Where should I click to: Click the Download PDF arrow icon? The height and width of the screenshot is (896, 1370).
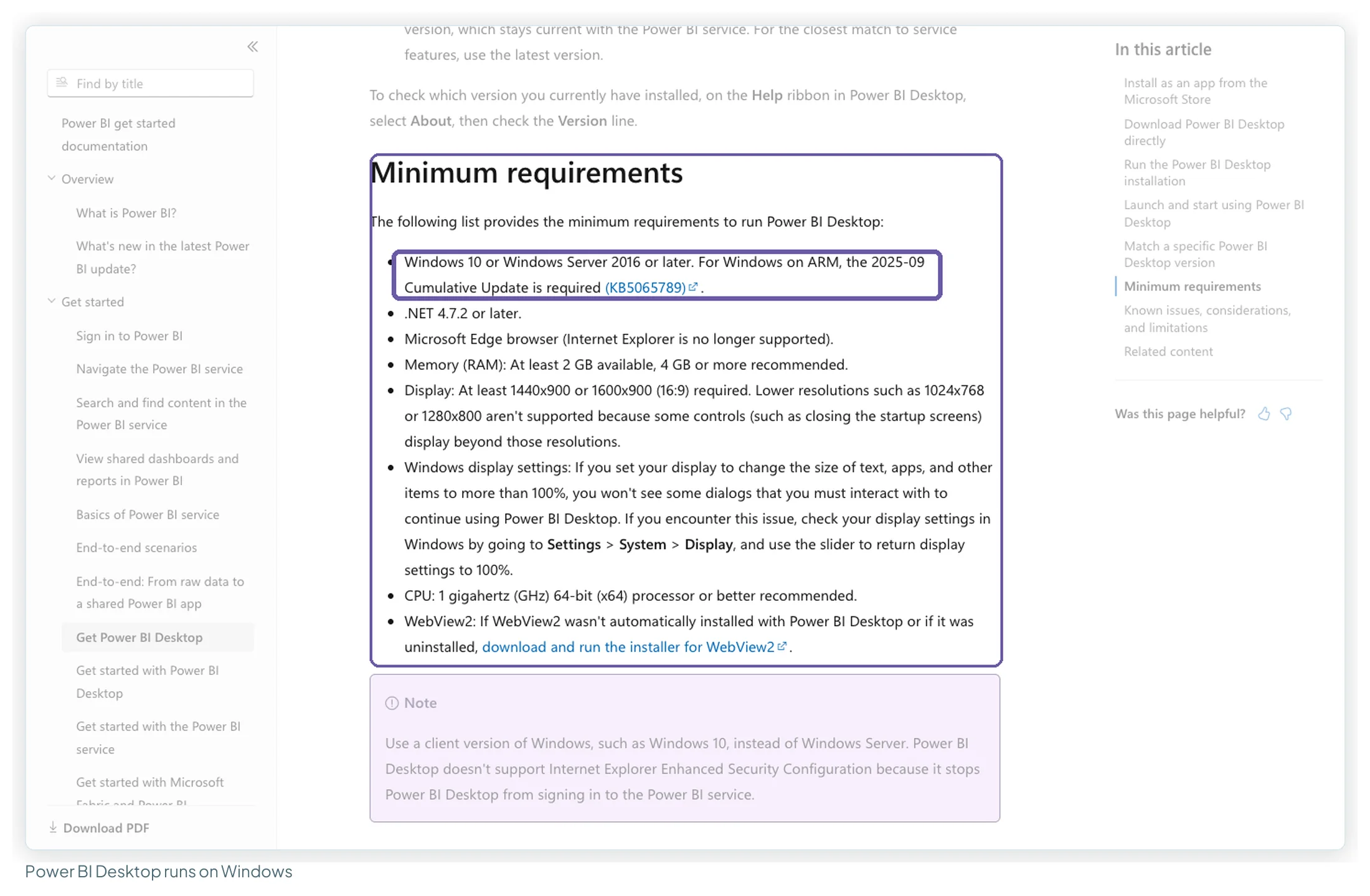tap(53, 828)
